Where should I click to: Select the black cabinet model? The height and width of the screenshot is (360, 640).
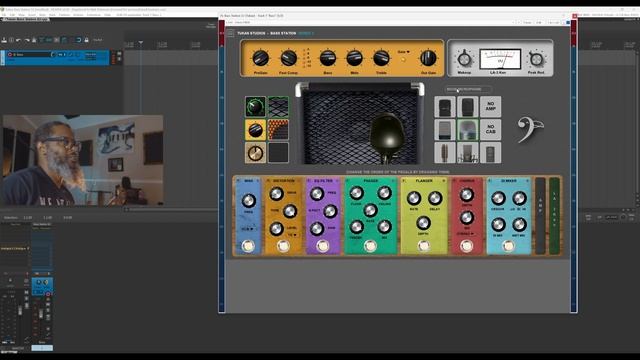point(278,153)
